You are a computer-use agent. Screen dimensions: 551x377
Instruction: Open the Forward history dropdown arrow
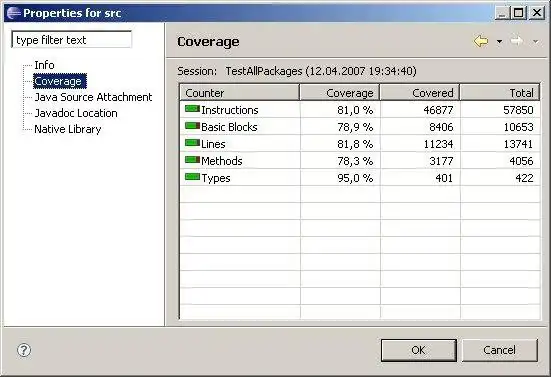(536, 42)
